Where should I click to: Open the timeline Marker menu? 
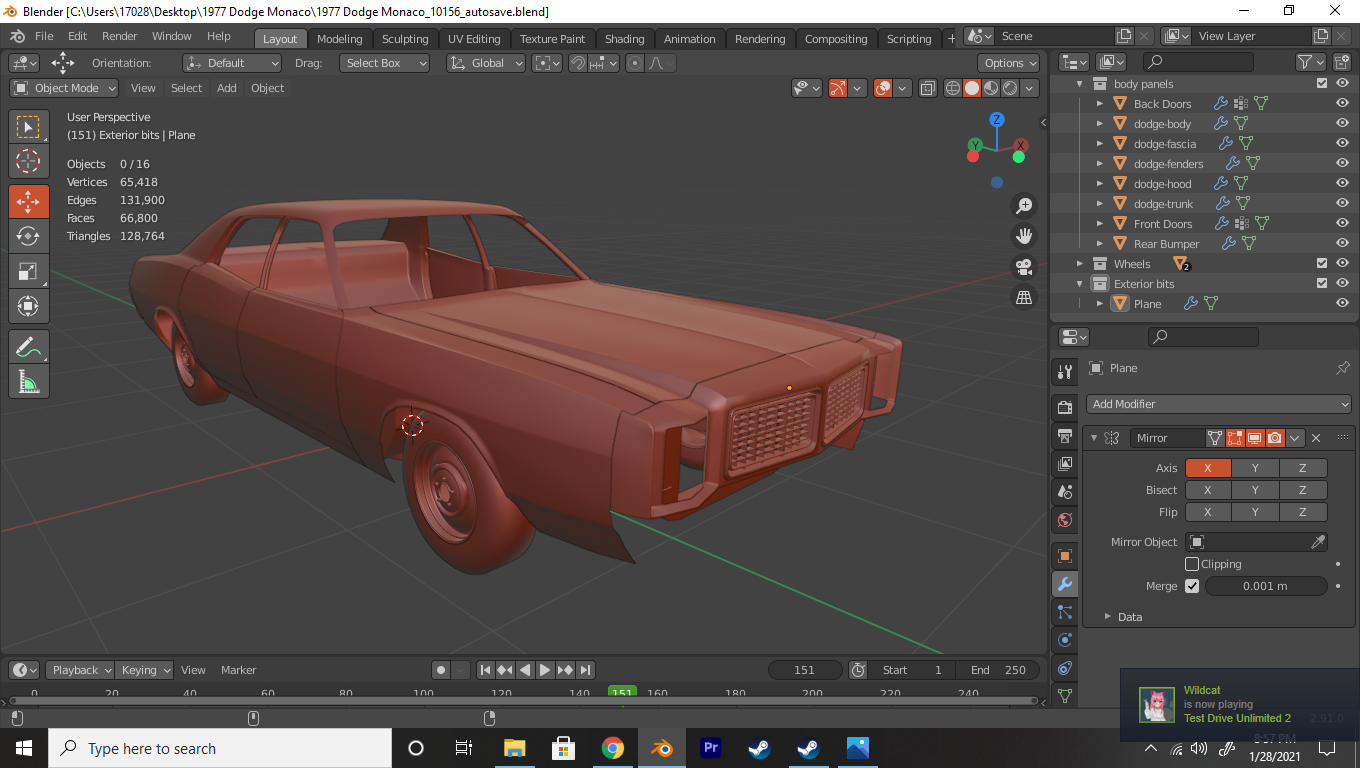click(x=239, y=670)
